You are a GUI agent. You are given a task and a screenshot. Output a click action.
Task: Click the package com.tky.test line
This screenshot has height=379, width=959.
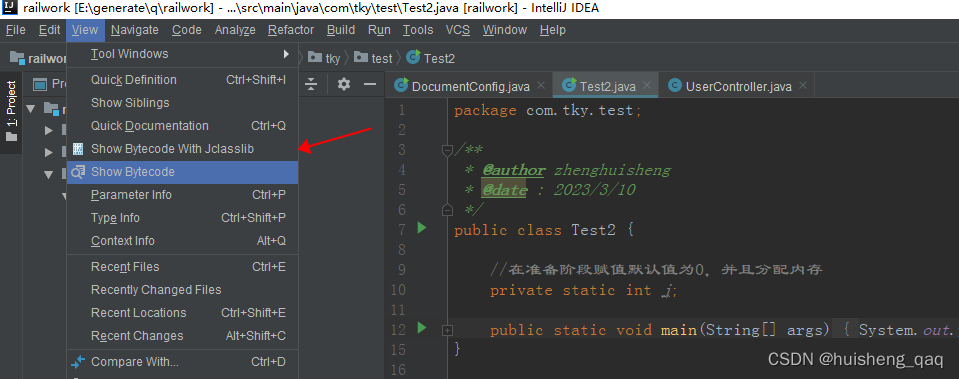click(547, 111)
